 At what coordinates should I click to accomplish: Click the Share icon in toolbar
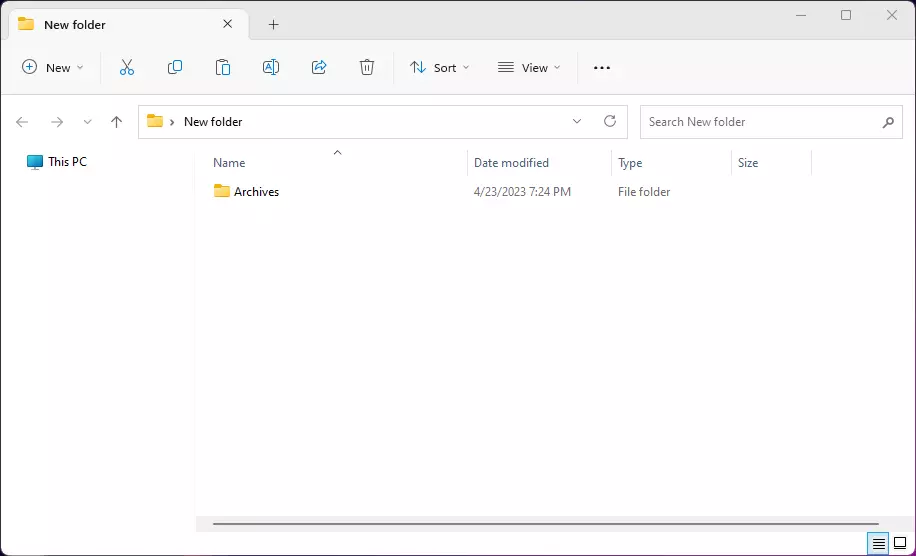click(319, 67)
